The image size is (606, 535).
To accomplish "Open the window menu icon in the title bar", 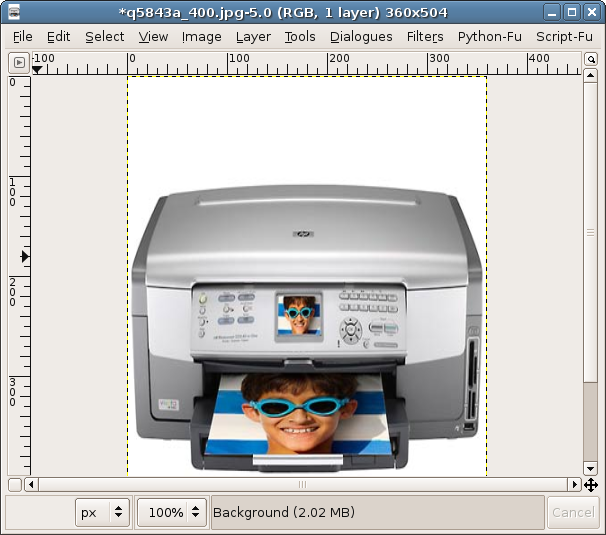I will [14, 13].
